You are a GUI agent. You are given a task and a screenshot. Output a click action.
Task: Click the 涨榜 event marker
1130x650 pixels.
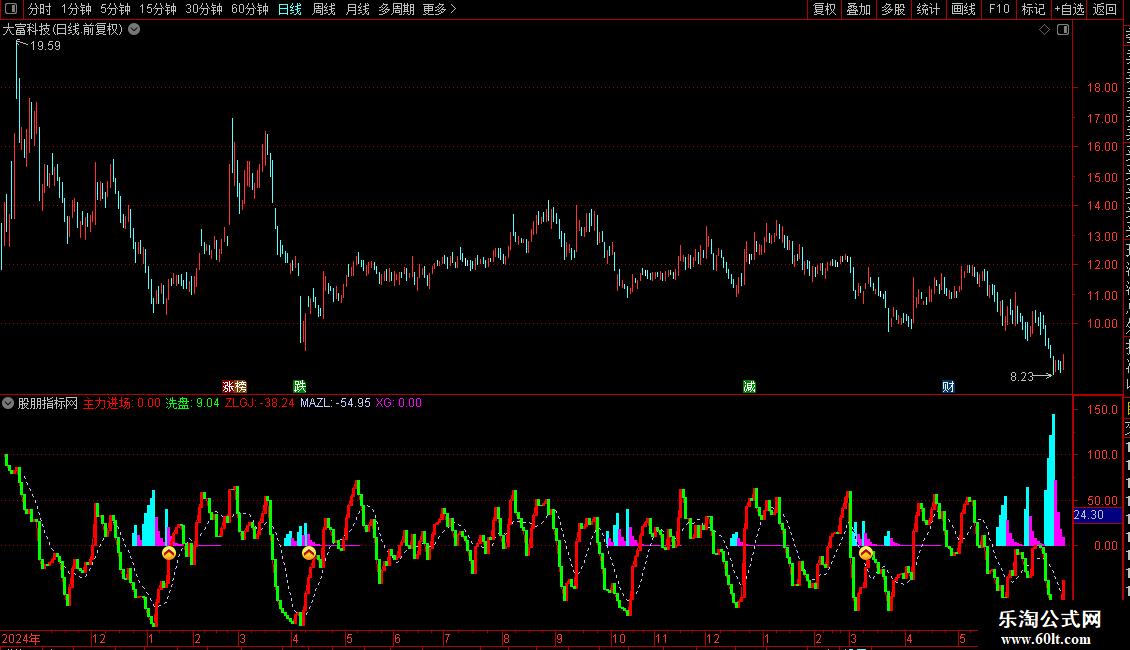point(234,387)
